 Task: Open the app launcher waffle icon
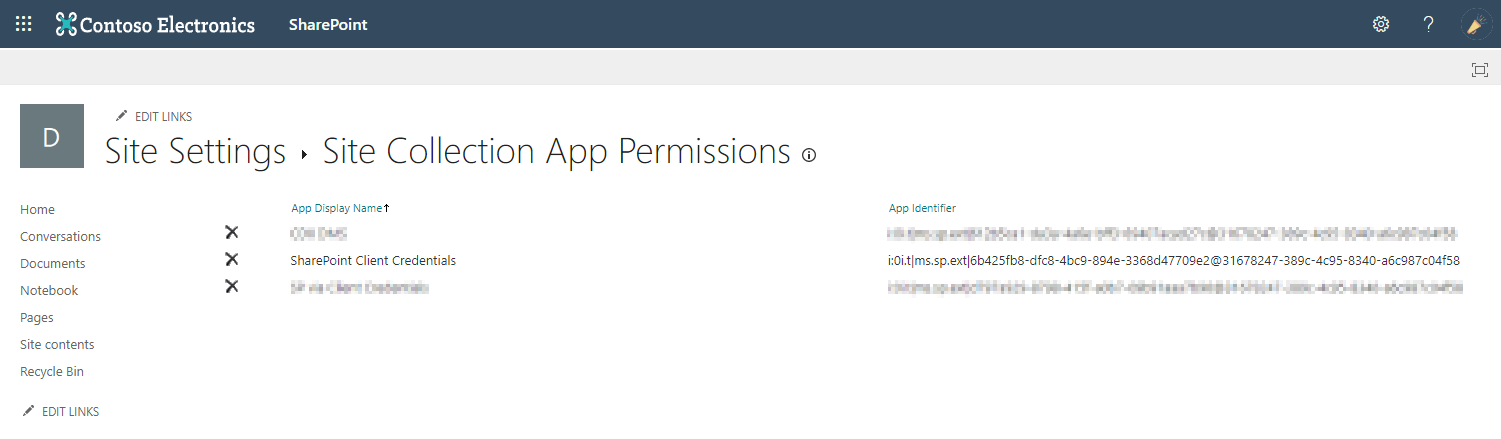point(24,24)
